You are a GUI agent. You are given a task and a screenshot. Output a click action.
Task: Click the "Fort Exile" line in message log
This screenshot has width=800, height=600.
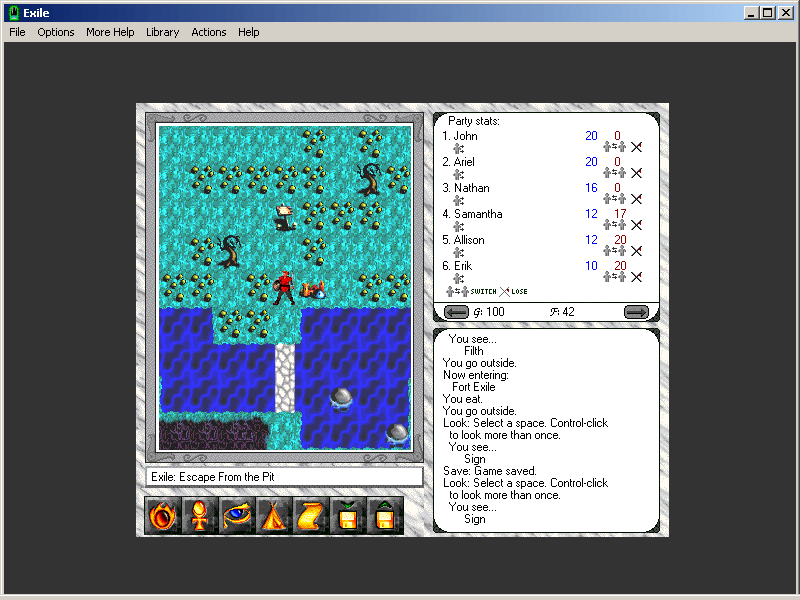click(473, 387)
